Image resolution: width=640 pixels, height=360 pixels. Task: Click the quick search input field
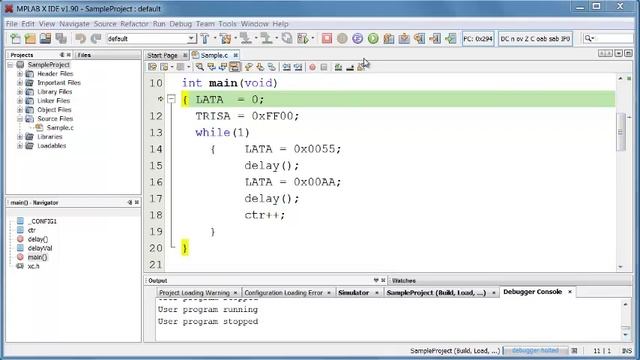click(608, 39)
